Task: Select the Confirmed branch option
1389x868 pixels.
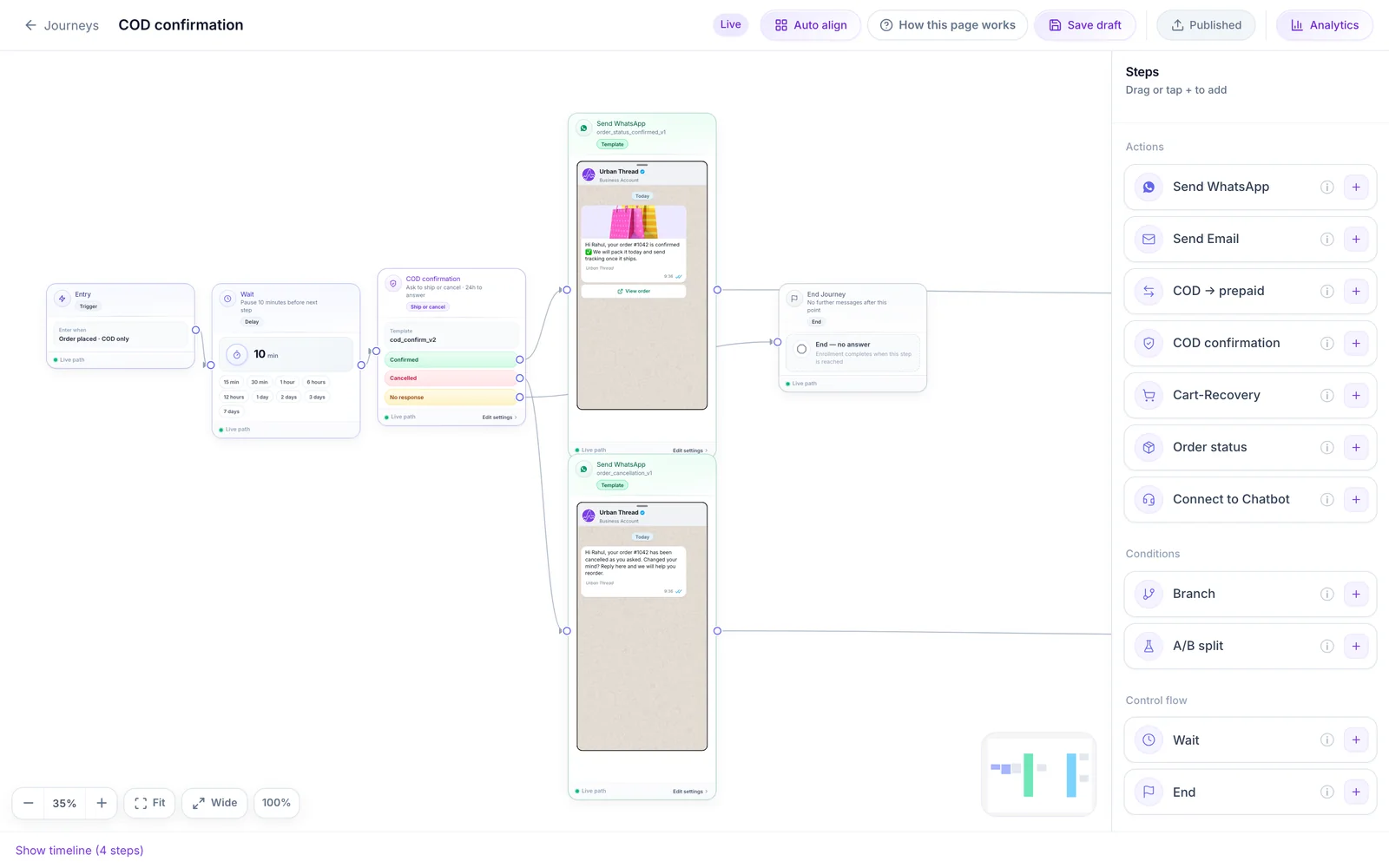Action: (x=451, y=359)
